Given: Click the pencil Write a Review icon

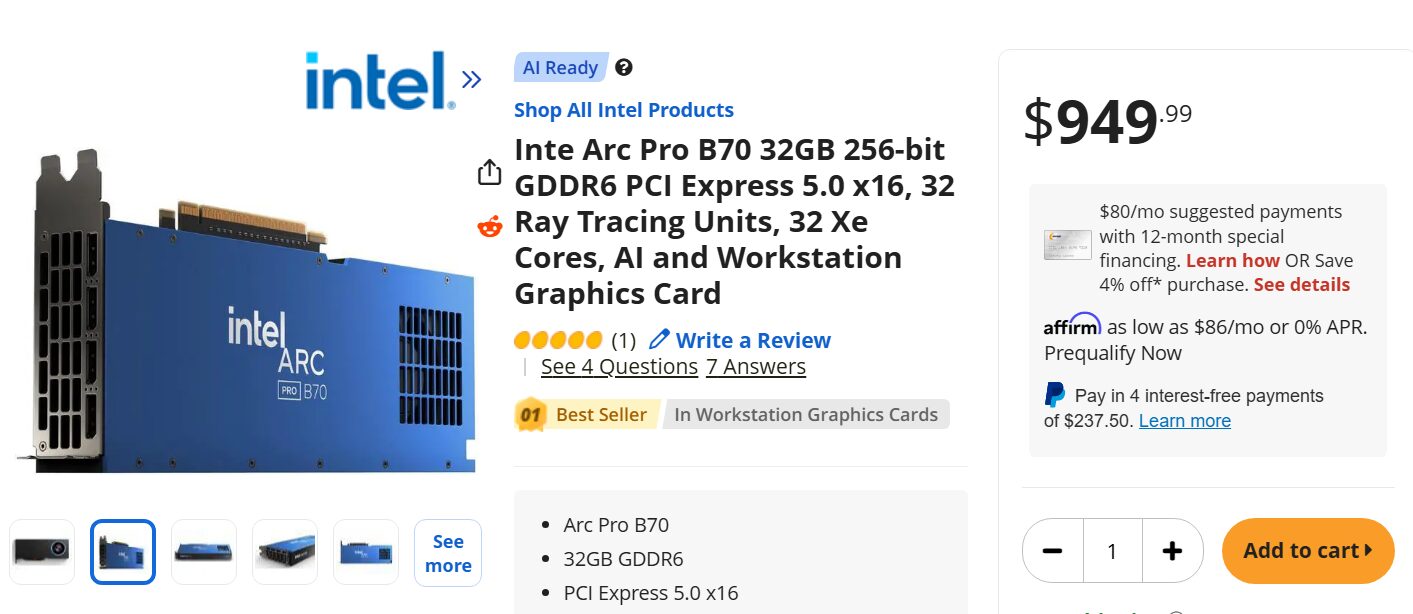Looking at the screenshot, I should (659, 340).
